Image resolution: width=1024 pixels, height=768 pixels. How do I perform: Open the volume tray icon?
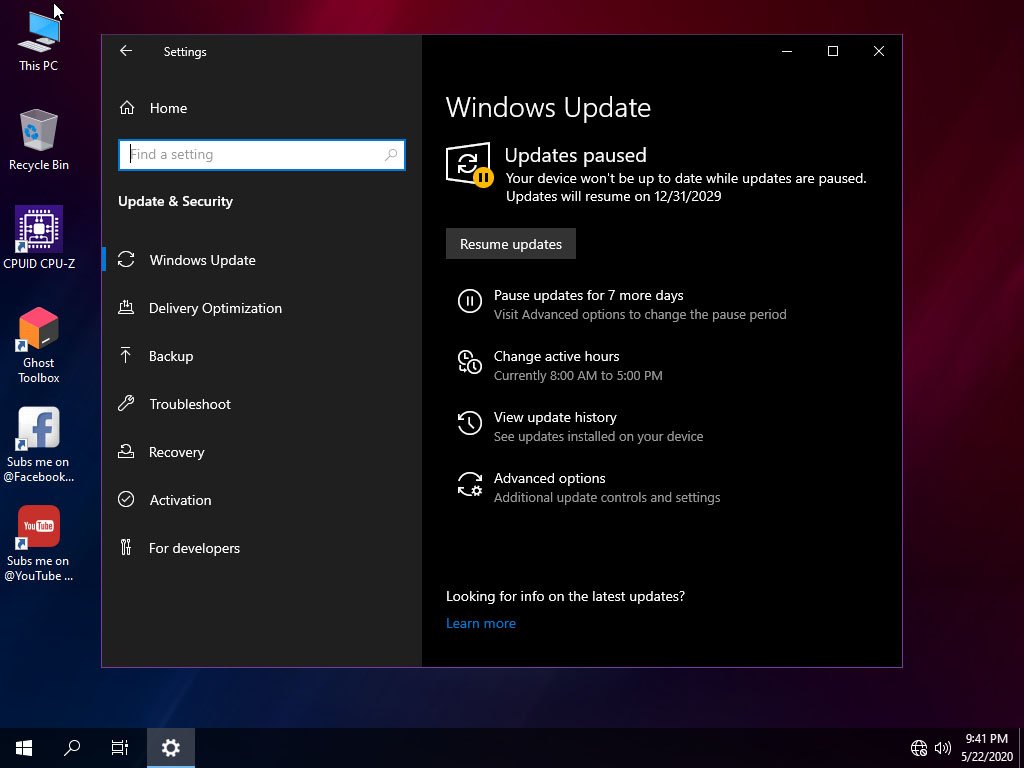[x=942, y=748]
